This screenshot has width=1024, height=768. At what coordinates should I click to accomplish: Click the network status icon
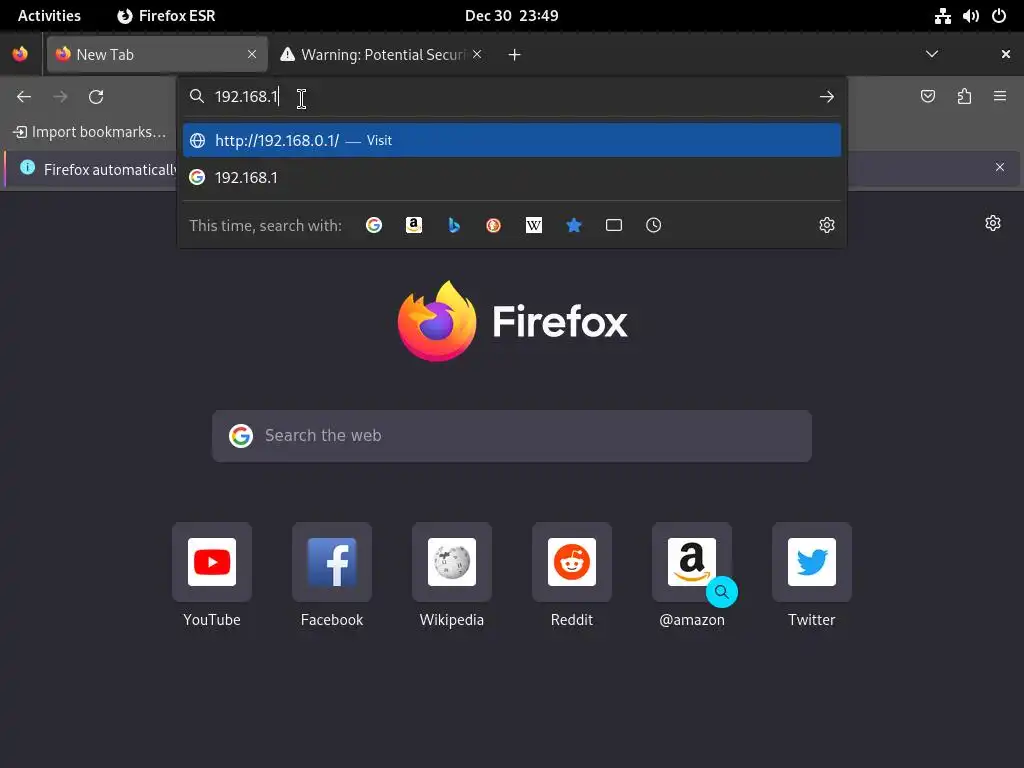coord(942,16)
